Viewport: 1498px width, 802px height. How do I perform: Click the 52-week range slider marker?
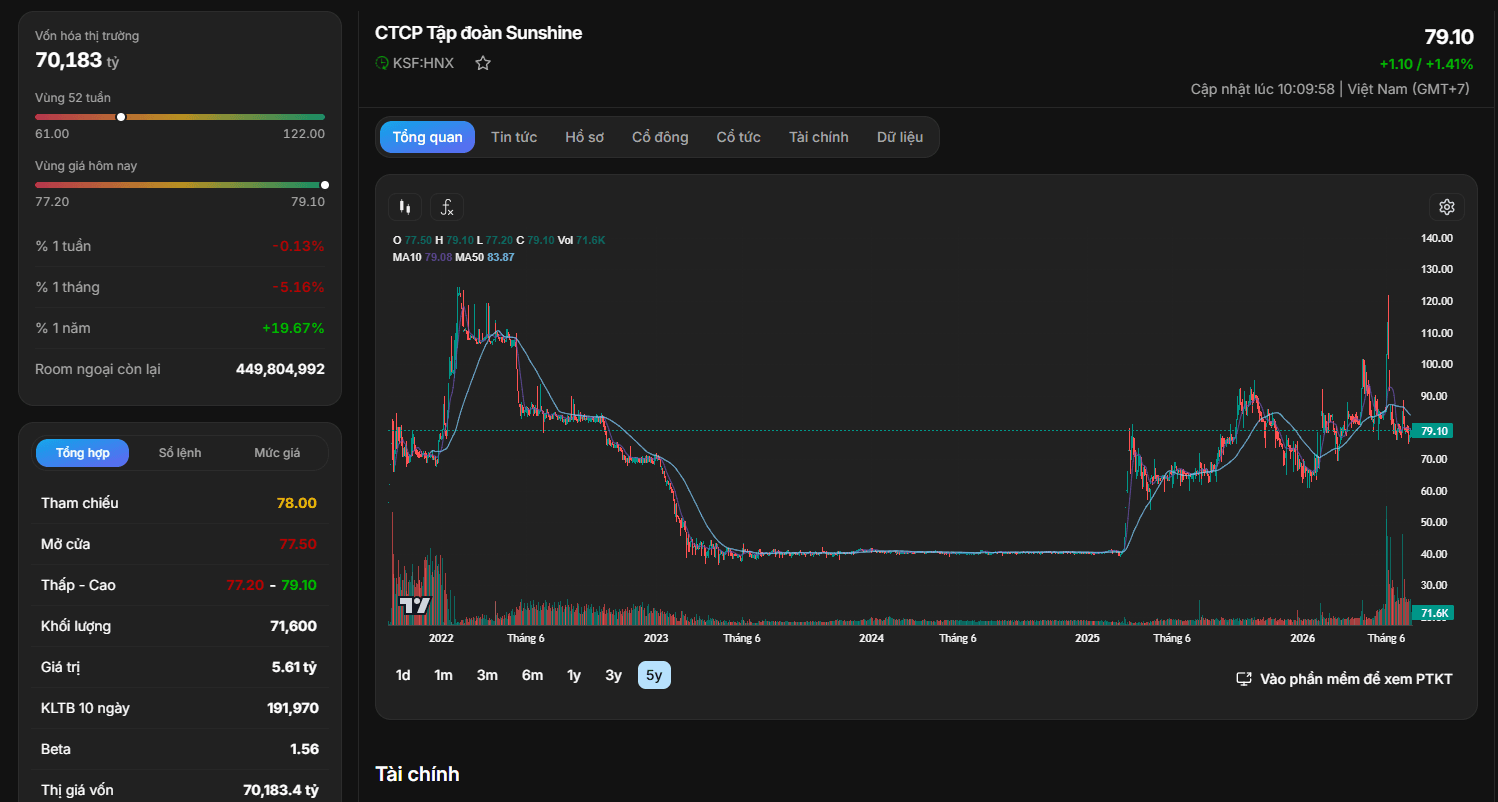pyautogui.click(x=121, y=117)
